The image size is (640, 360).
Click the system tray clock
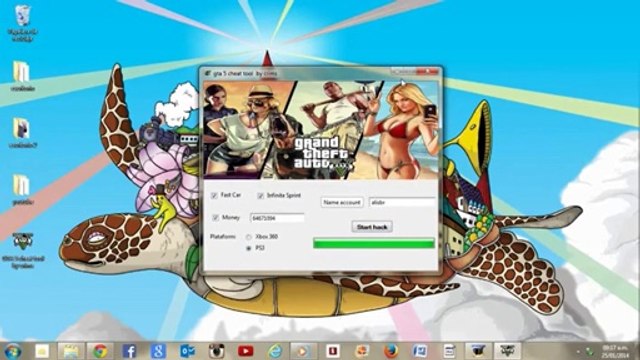point(615,351)
